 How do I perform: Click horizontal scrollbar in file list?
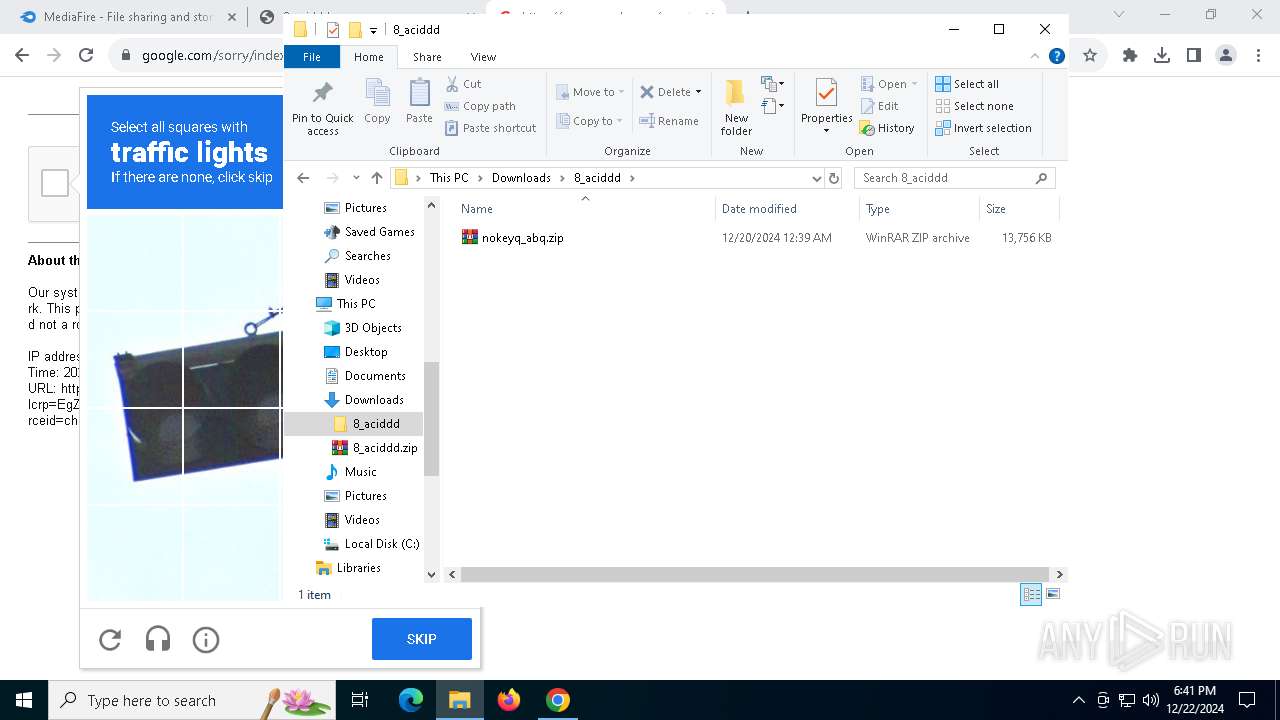pos(757,574)
